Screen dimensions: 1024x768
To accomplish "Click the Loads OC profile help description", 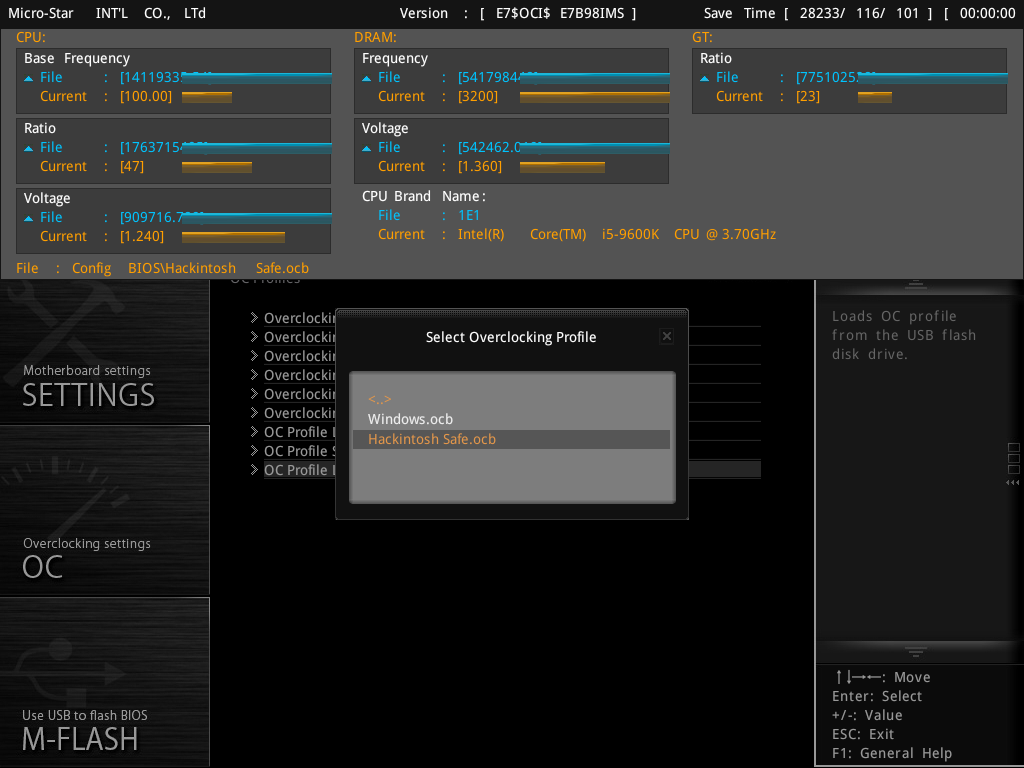I will (904, 335).
